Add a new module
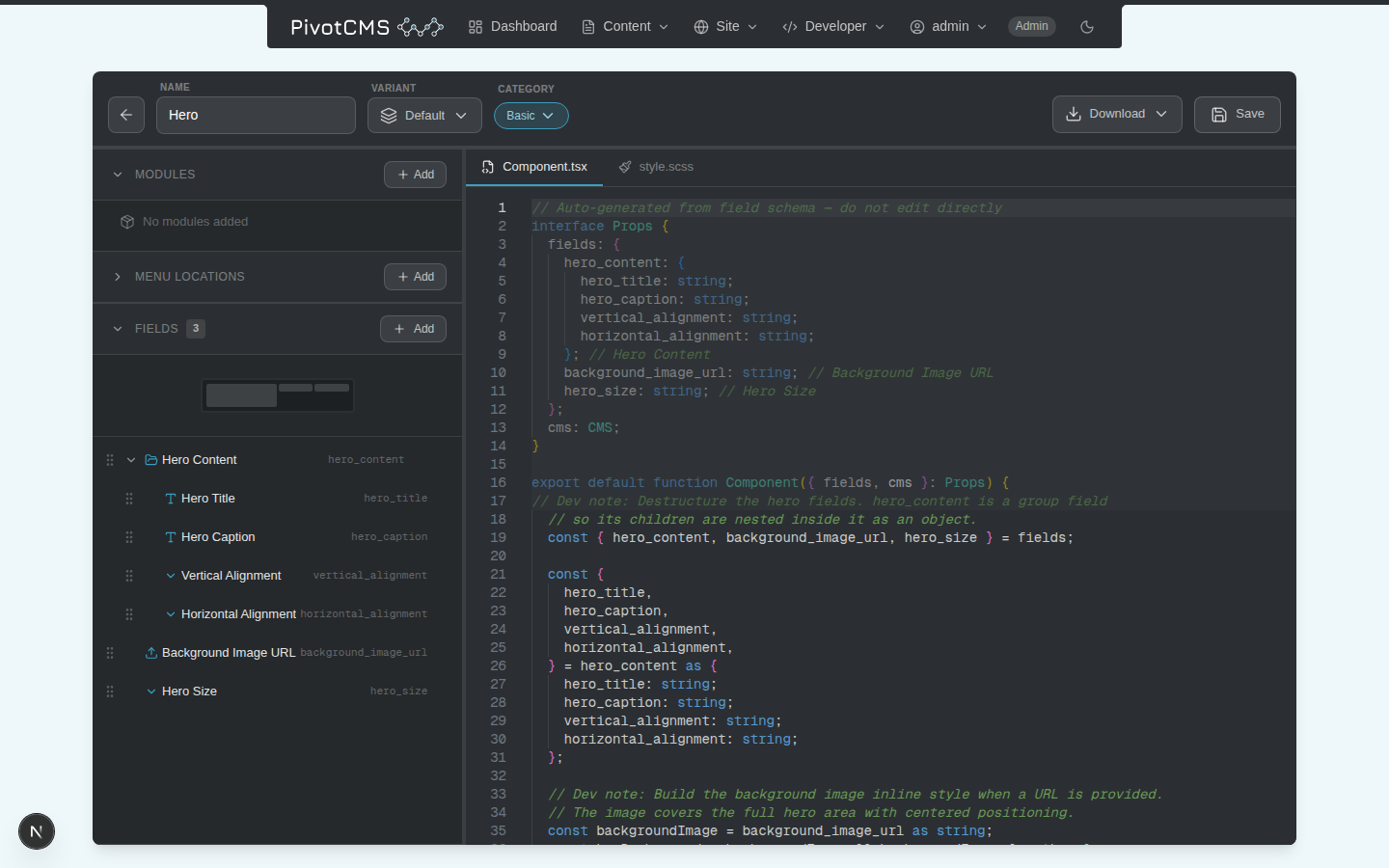 coord(415,175)
